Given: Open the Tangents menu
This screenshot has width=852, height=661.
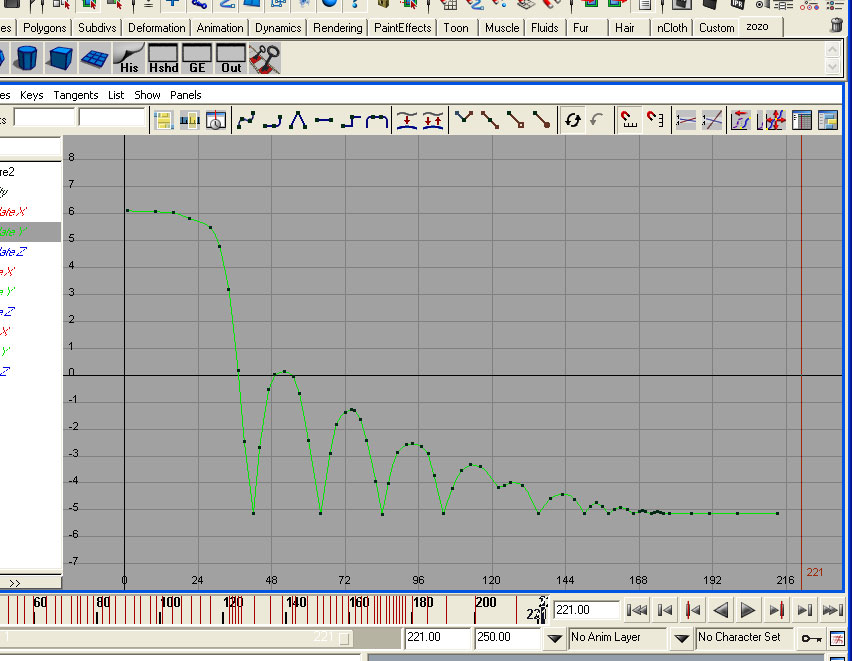Looking at the screenshot, I should pyautogui.click(x=76, y=95).
